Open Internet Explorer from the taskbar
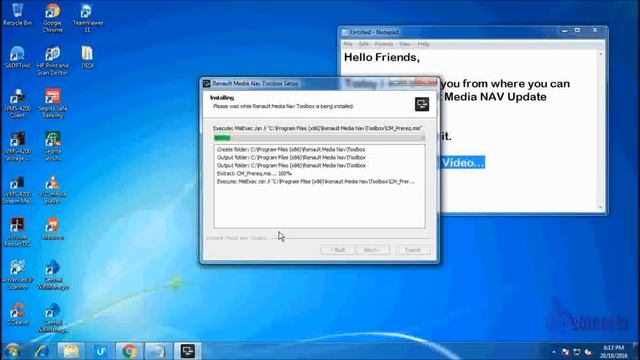 click(42, 351)
